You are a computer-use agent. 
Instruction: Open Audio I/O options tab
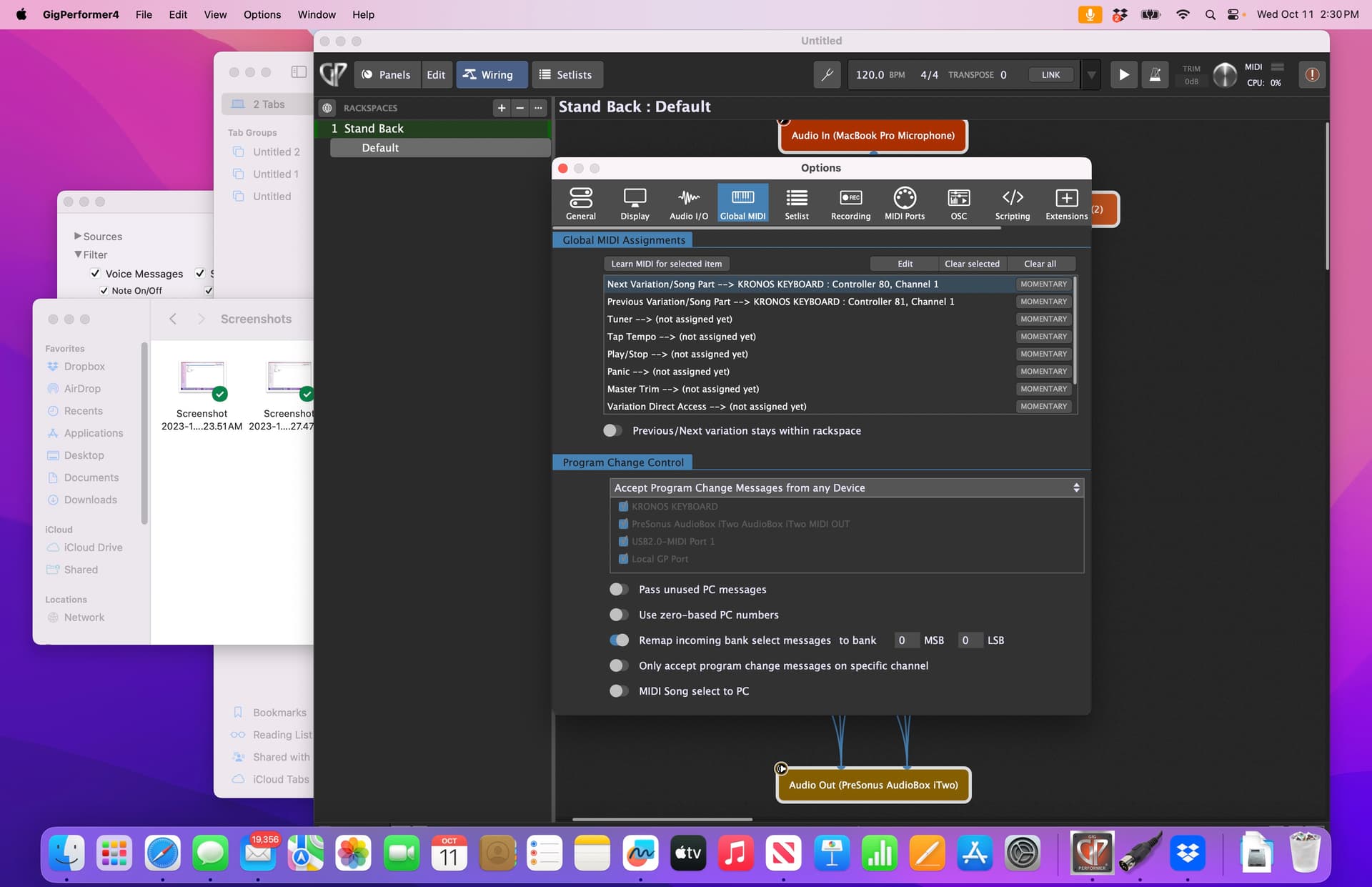click(688, 203)
